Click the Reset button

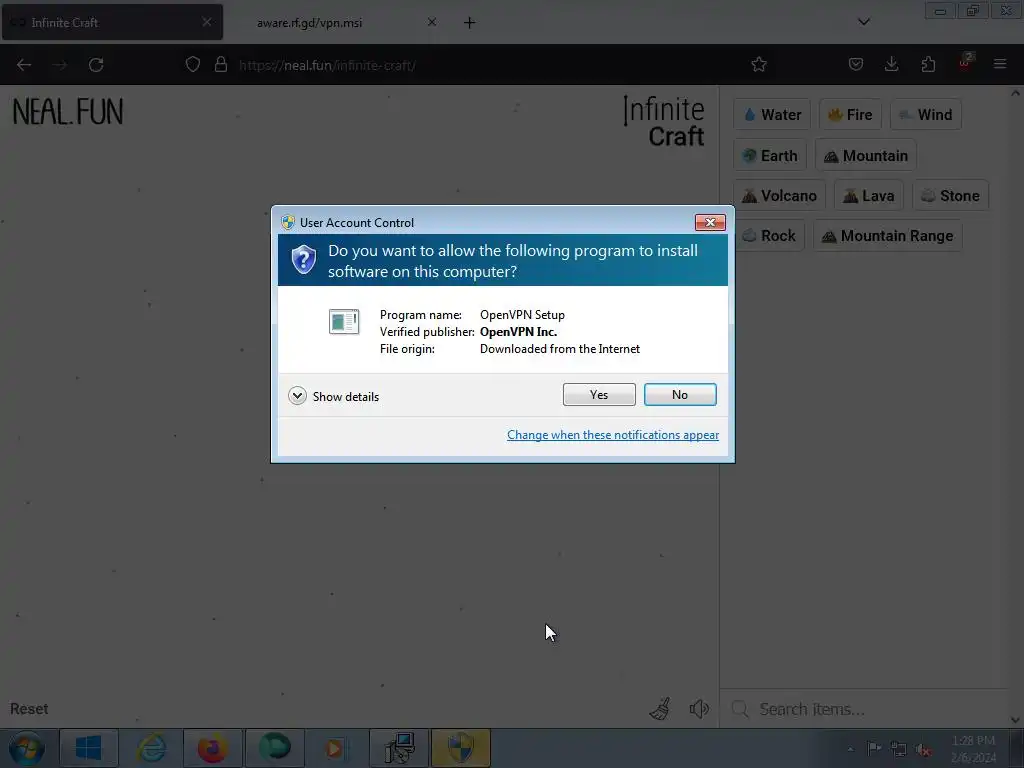(29, 709)
